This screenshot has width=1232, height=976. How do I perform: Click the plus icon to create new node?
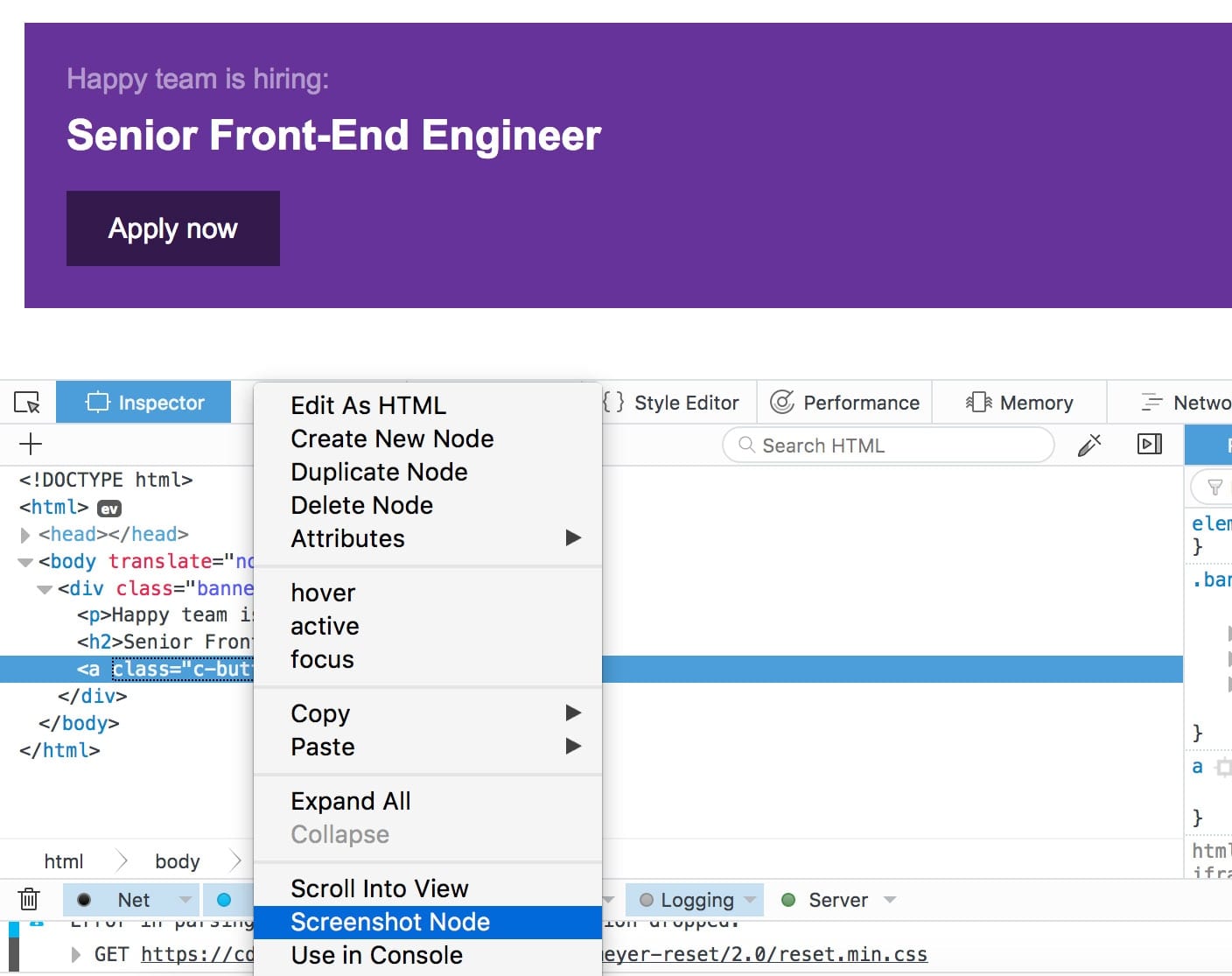click(31, 445)
